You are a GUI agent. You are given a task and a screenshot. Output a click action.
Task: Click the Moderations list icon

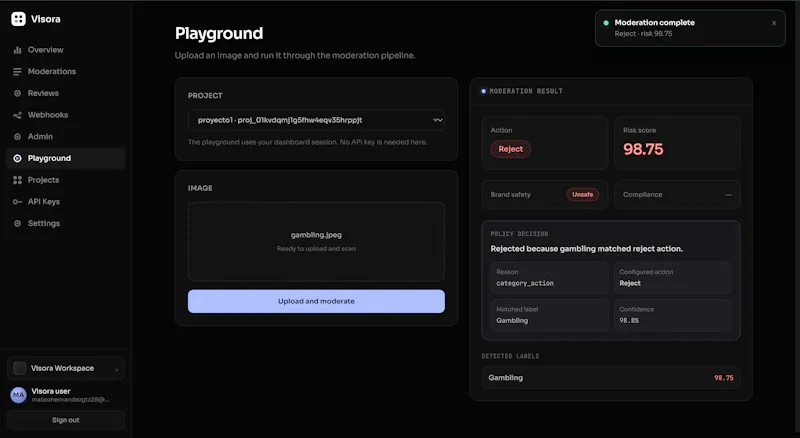(x=17, y=71)
